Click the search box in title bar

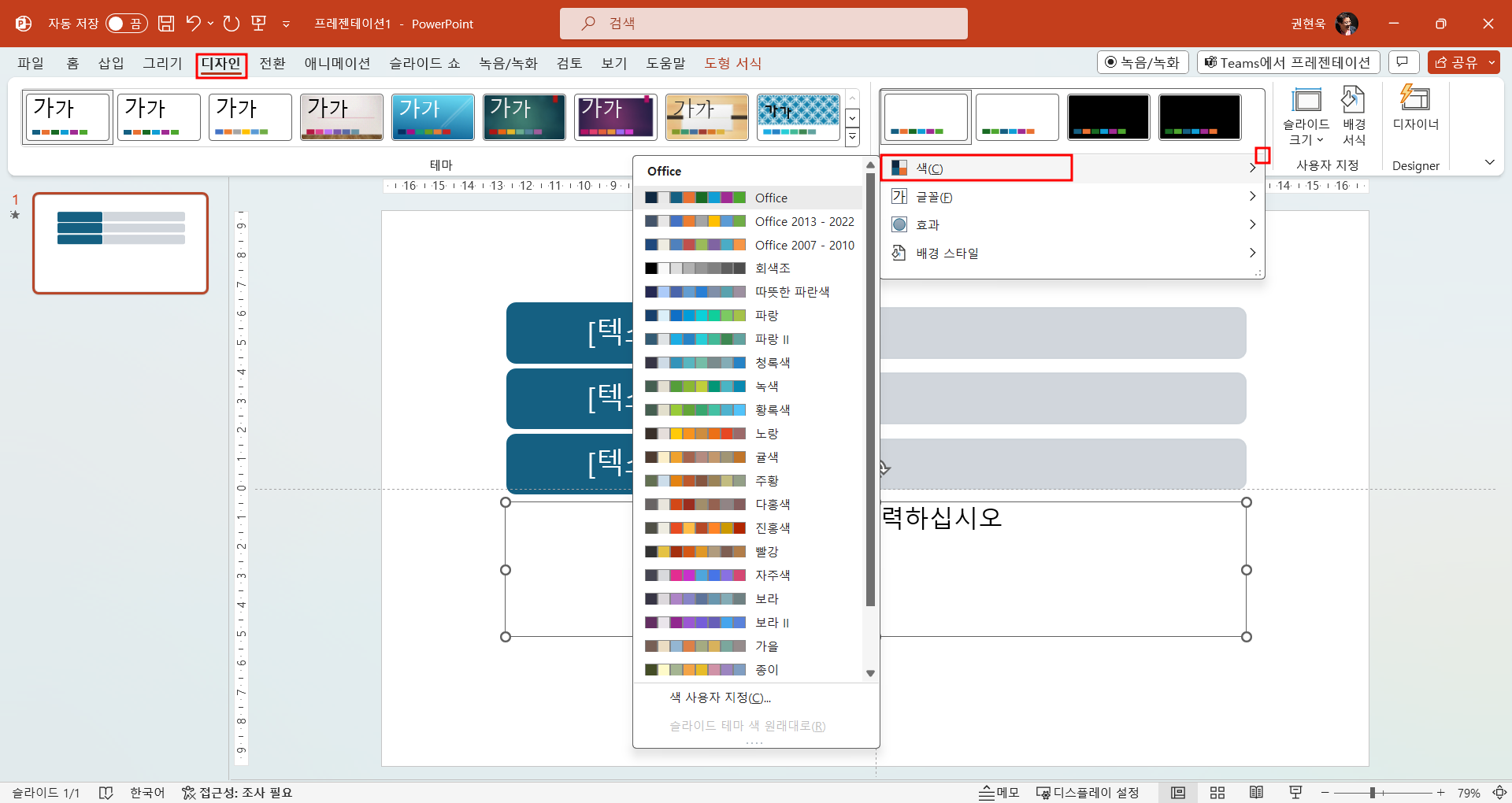coord(763,24)
